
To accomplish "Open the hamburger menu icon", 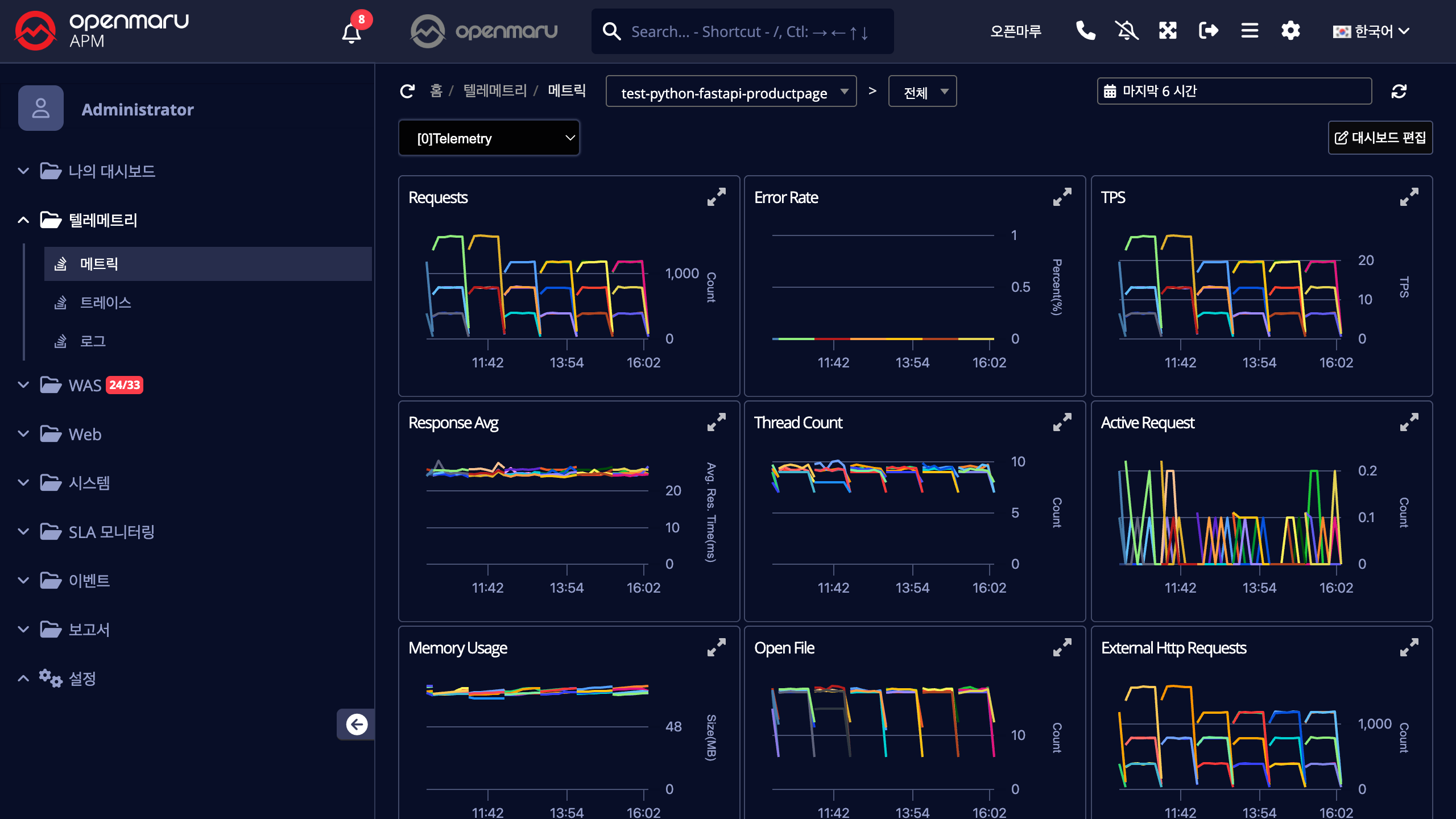I will 1250,31.
